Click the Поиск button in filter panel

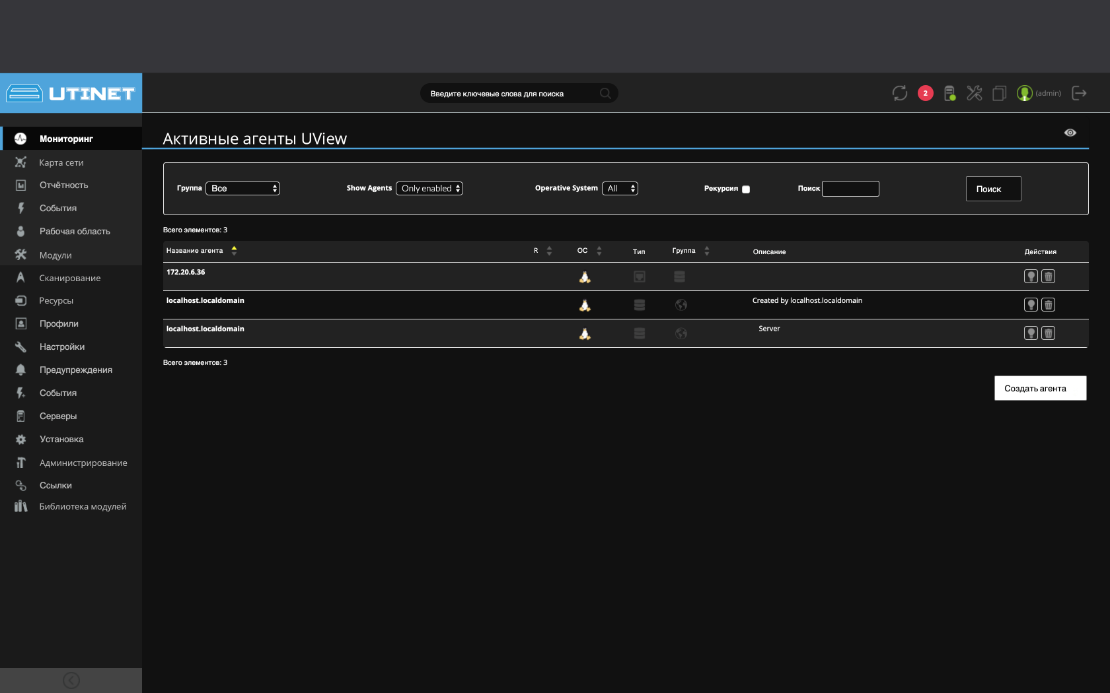tap(993, 188)
